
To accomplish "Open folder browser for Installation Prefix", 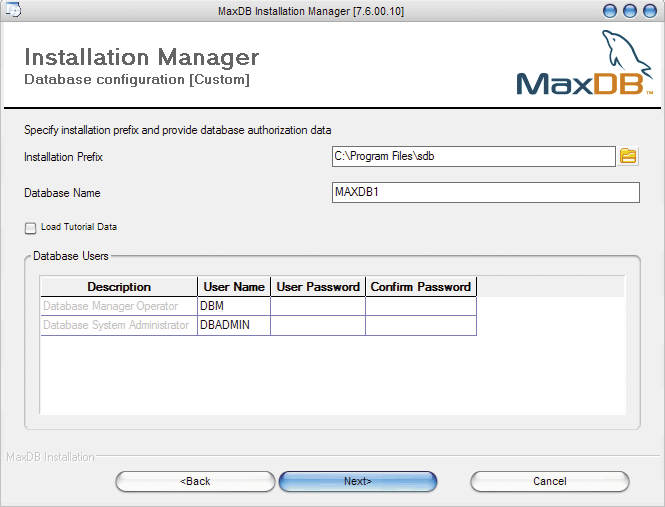I will (x=628, y=156).
